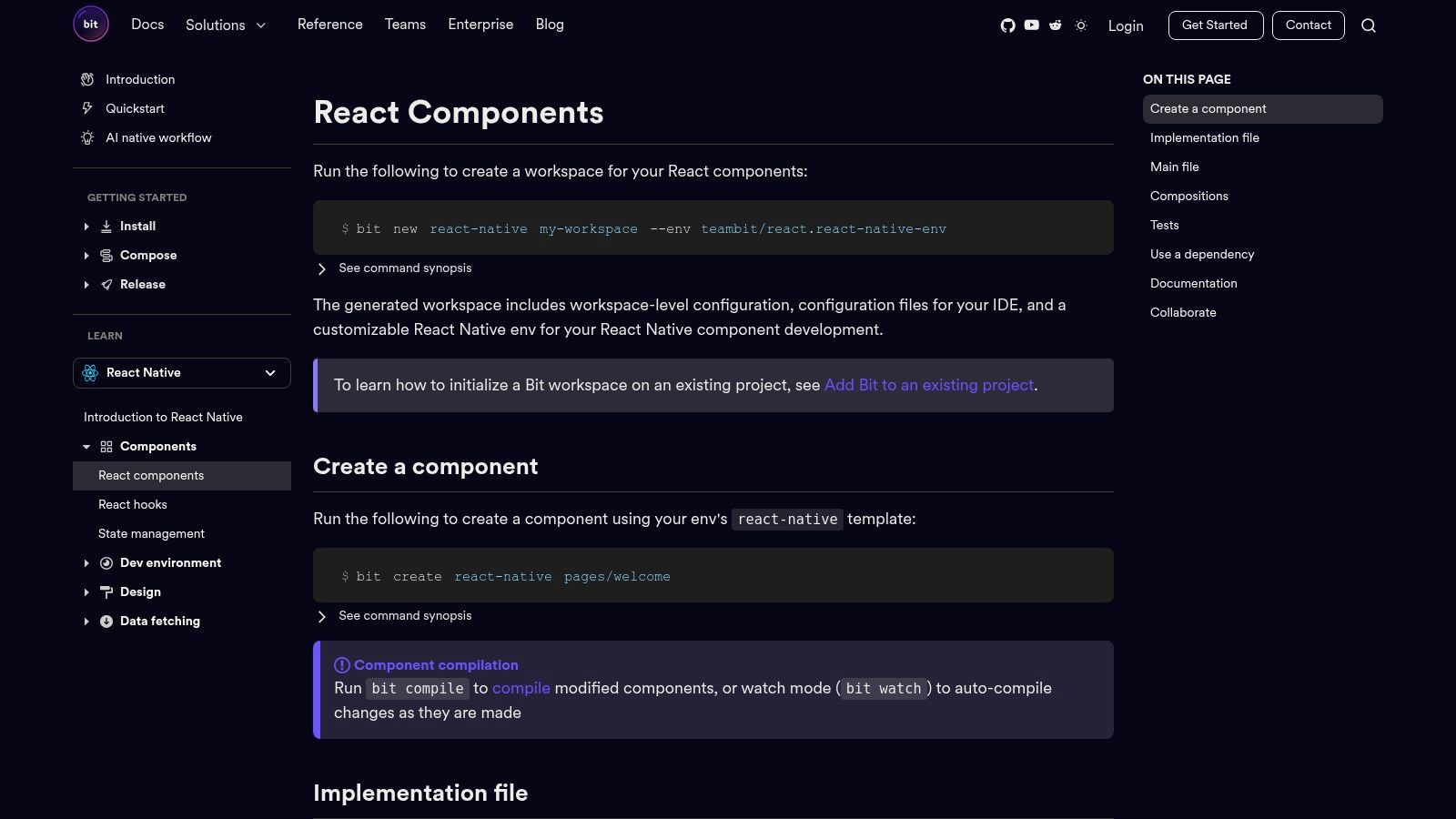This screenshot has width=1456, height=819.
Task: Open the Reference menu item
Action: (x=329, y=25)
